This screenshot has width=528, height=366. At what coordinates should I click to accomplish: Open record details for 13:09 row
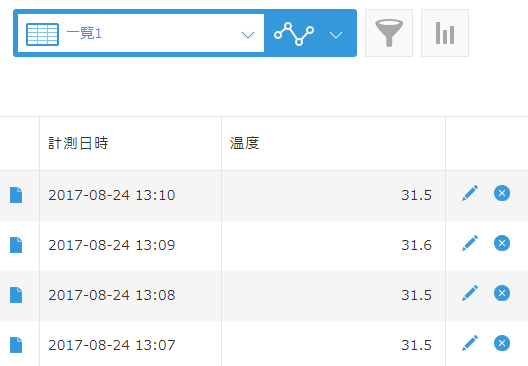16,245
